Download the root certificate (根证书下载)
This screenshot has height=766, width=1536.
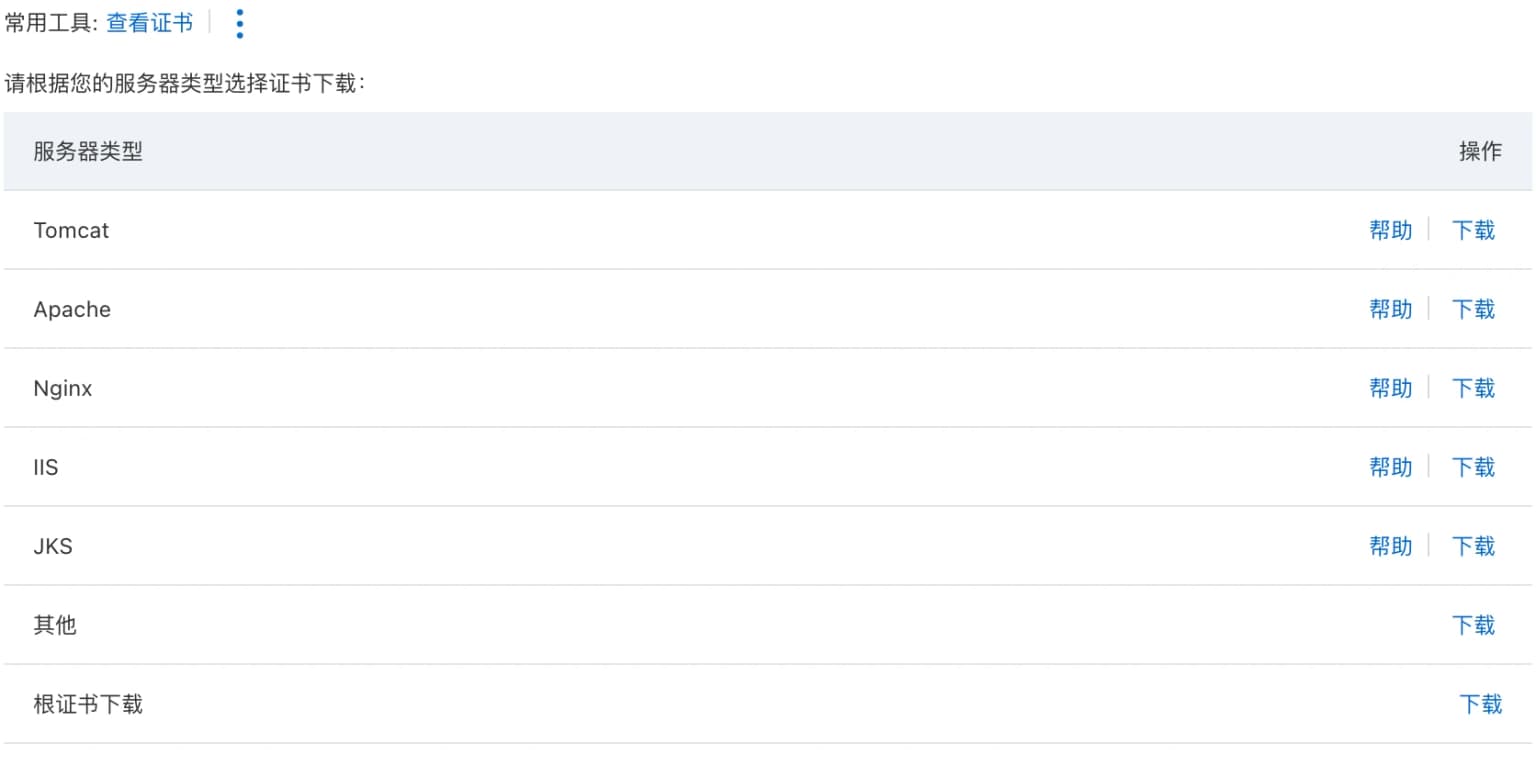pyautogui.click(x=1480, y=704)
